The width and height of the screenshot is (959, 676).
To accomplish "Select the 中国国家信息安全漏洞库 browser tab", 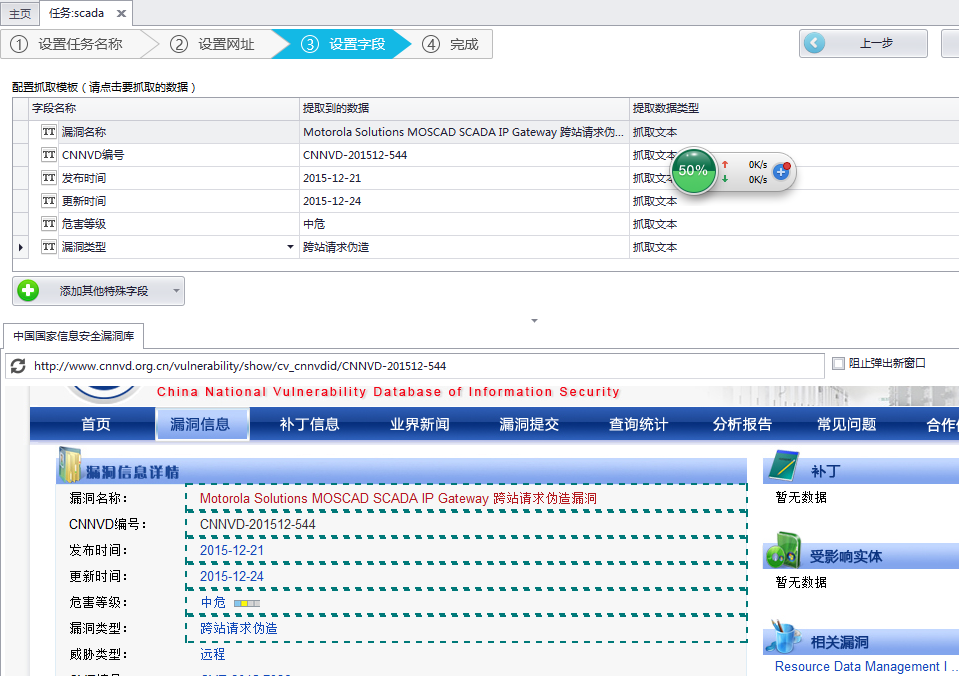I will click(x=73, y=336).
